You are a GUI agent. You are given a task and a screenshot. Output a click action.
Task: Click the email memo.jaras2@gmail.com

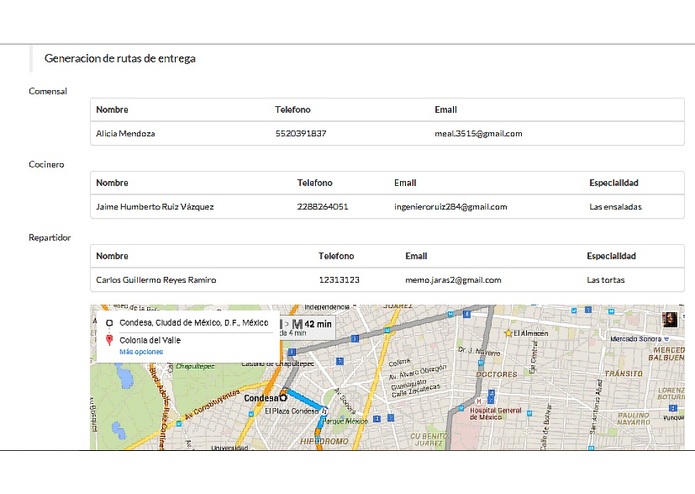(453, 280)
